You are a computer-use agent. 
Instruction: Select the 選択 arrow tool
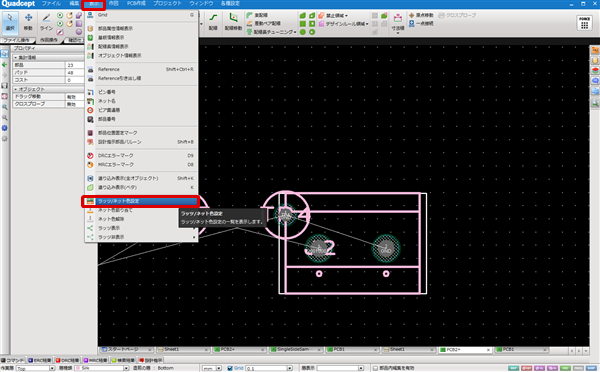point(10,22)
